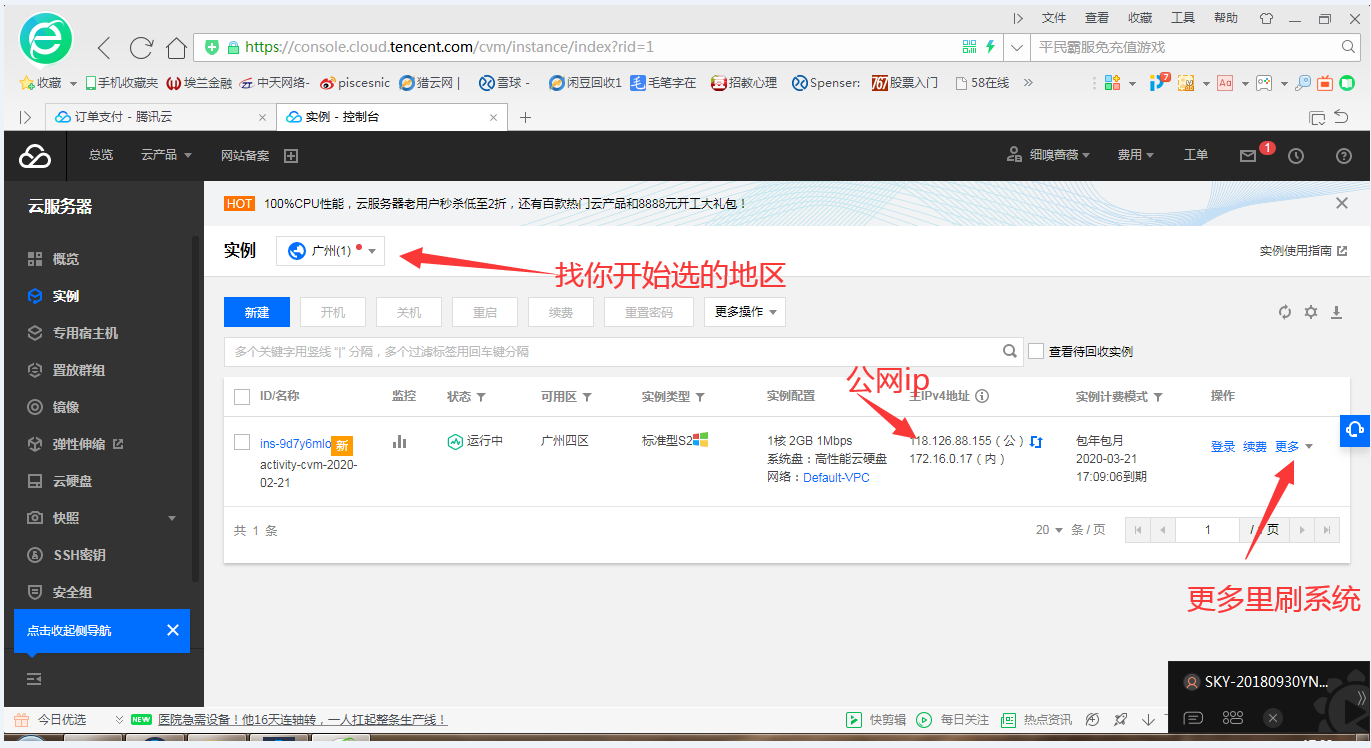Image resolution: width=1371 pixels, height=748 pixels.
Task: Refresh the instance list
Action: (1285, 312)
